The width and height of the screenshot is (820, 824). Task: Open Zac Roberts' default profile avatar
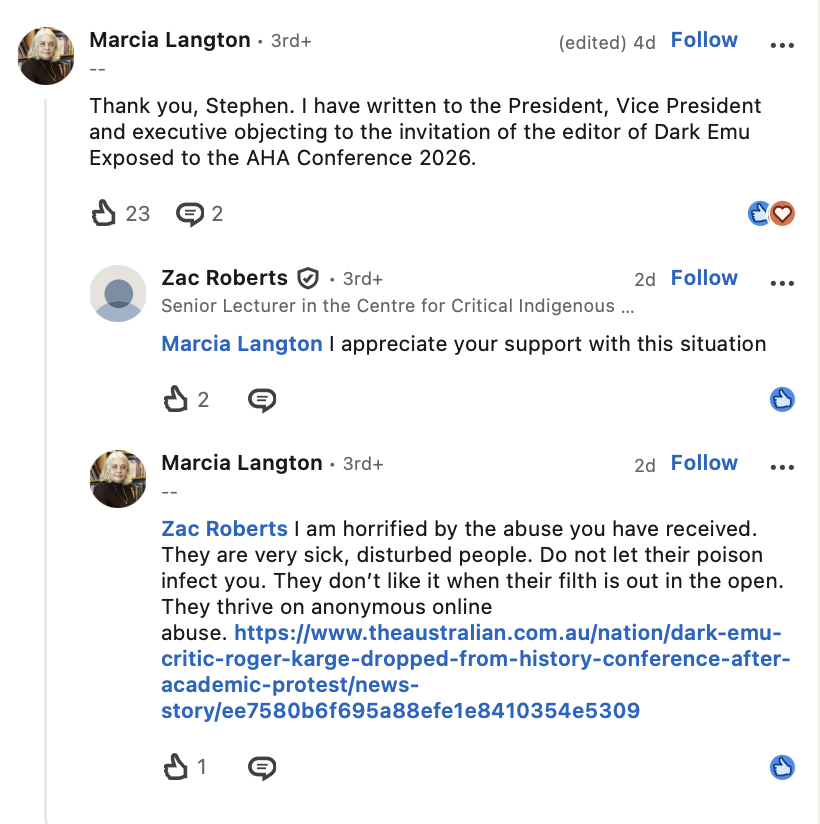point(118,293)
